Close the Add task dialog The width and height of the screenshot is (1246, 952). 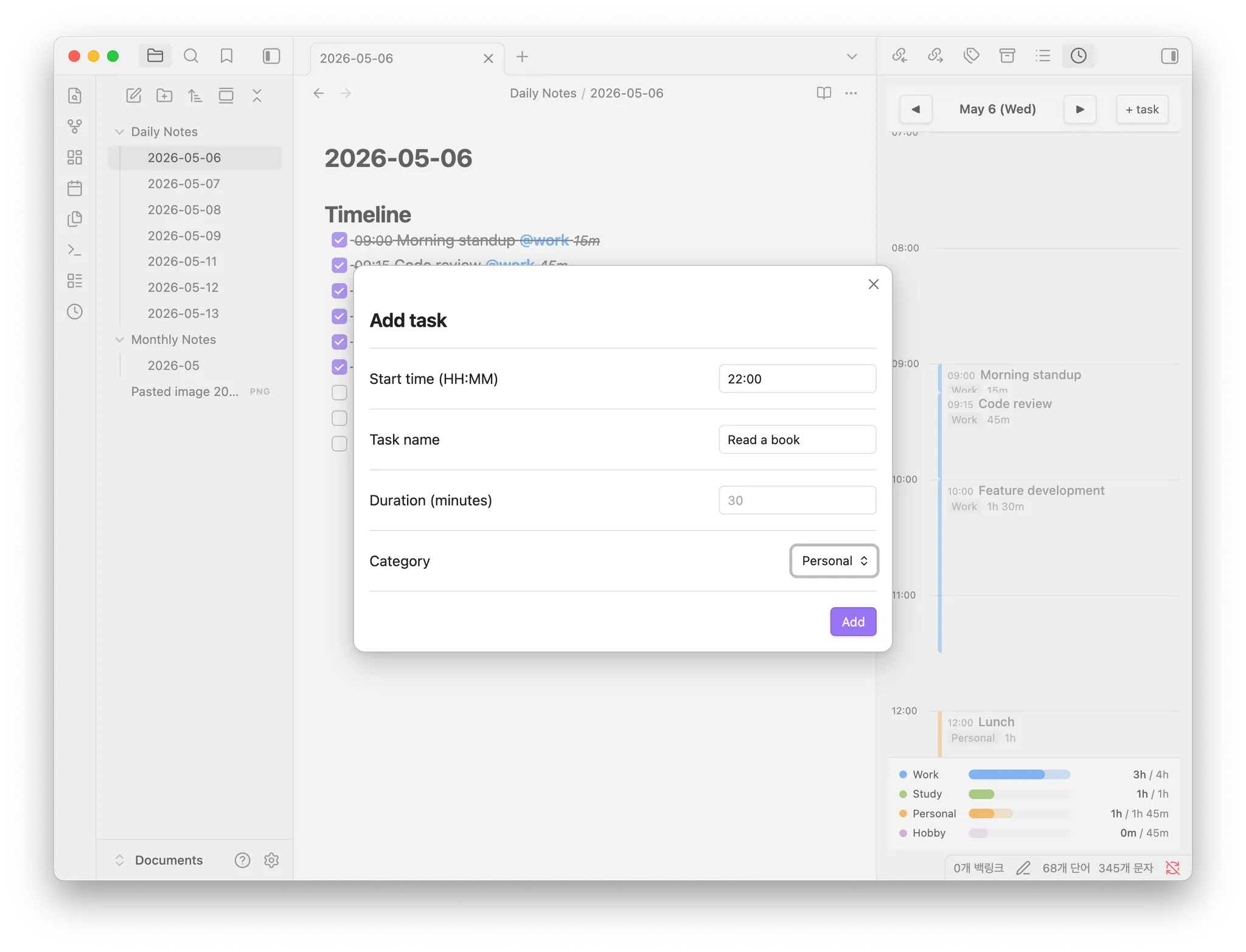click(873, 284)
